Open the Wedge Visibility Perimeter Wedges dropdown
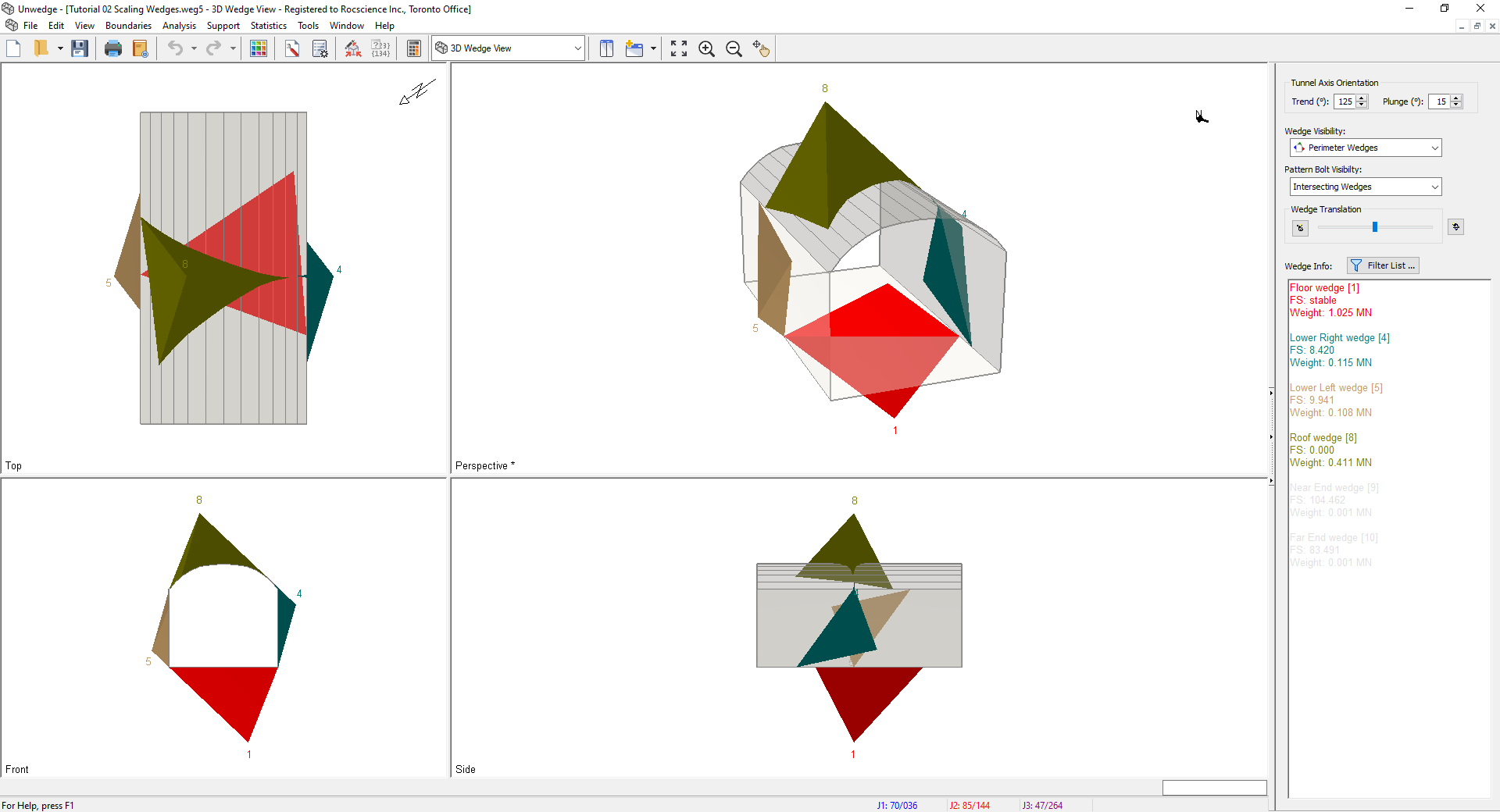The image size is (1500, 812). pyautogui.click(x=1365, y=148)
